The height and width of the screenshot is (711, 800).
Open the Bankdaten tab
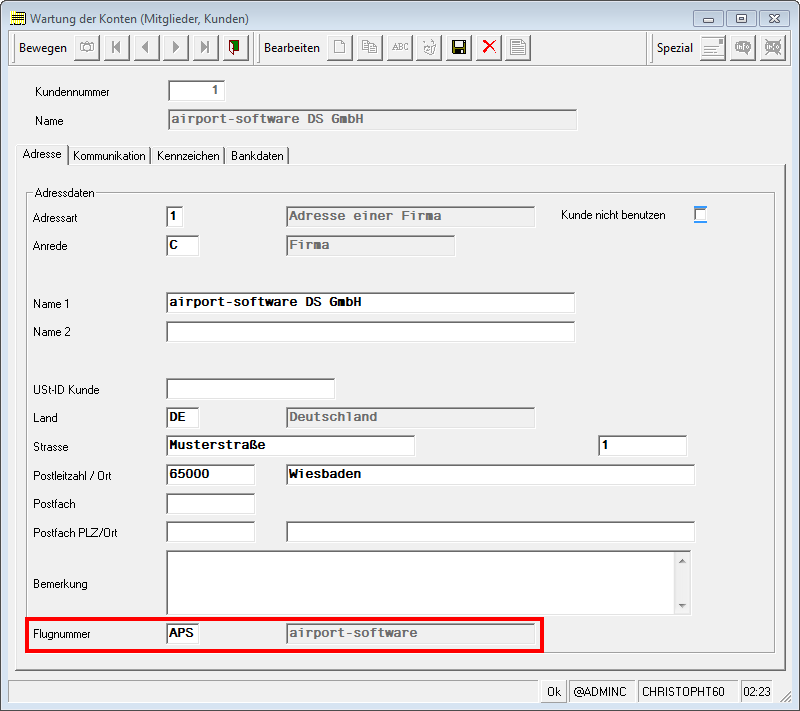pos(257,156)
